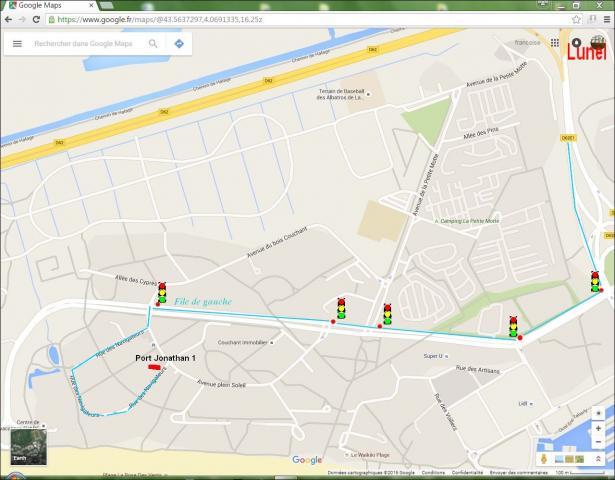Click the Super U place marker

446,356
